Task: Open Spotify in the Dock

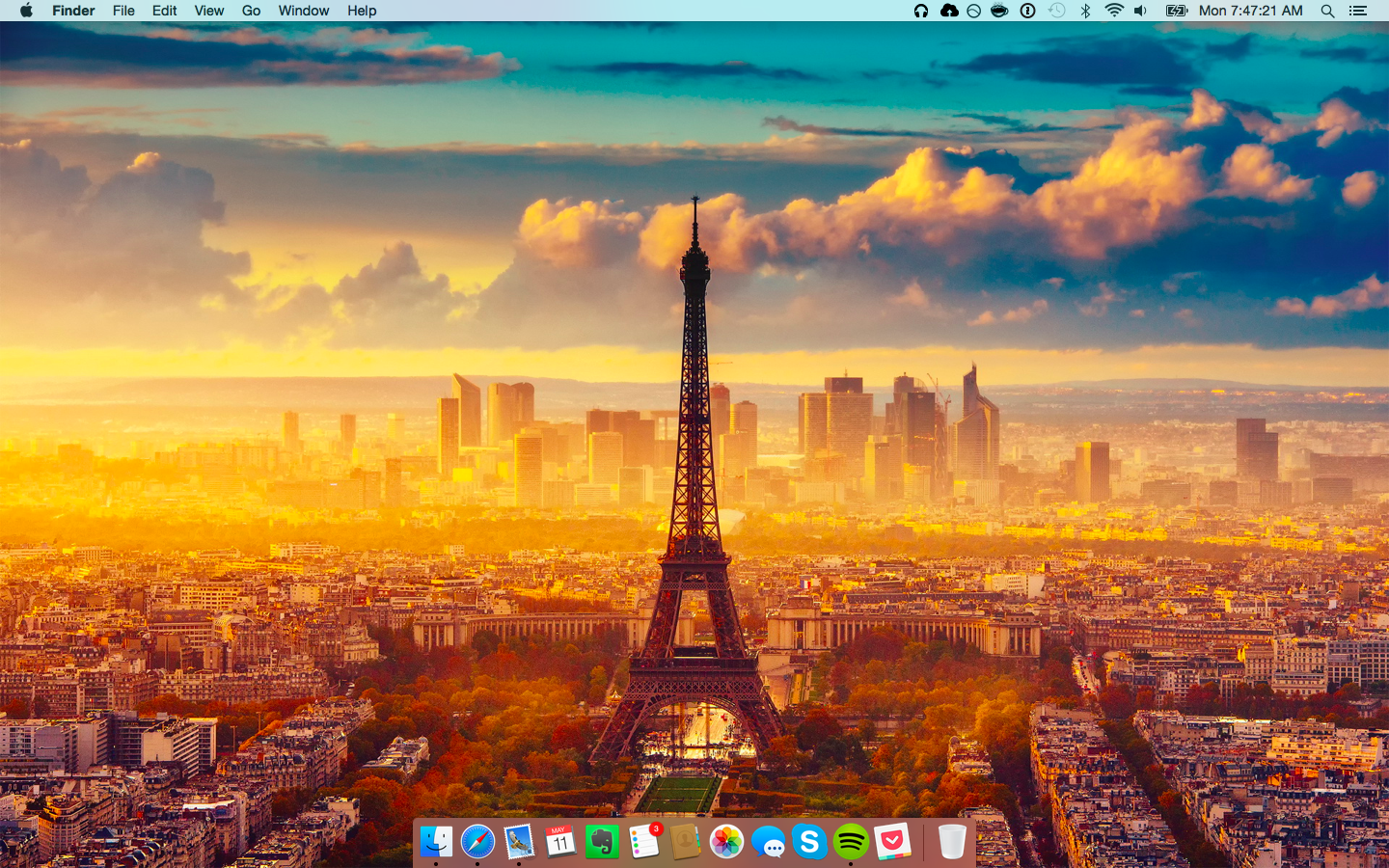Action: pos(851,842)
